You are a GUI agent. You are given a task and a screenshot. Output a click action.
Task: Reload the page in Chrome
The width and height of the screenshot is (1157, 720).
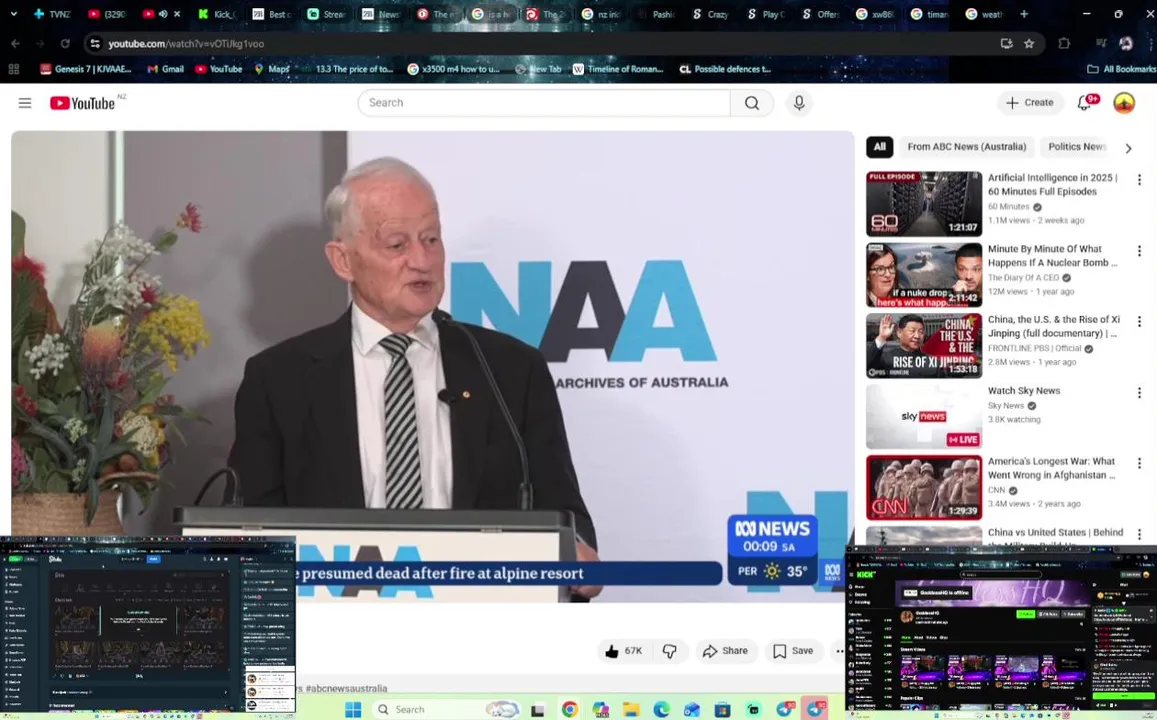tap(65, 44)
